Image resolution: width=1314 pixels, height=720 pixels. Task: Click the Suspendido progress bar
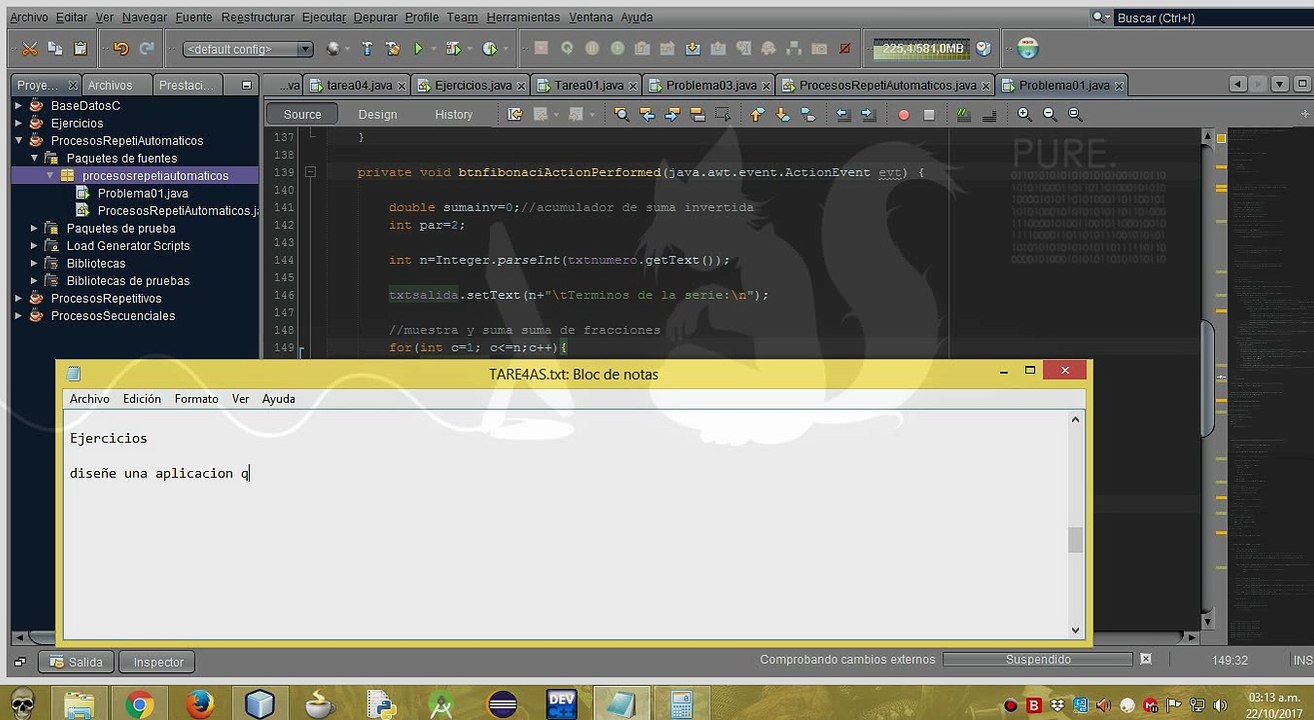[1038, 659]
